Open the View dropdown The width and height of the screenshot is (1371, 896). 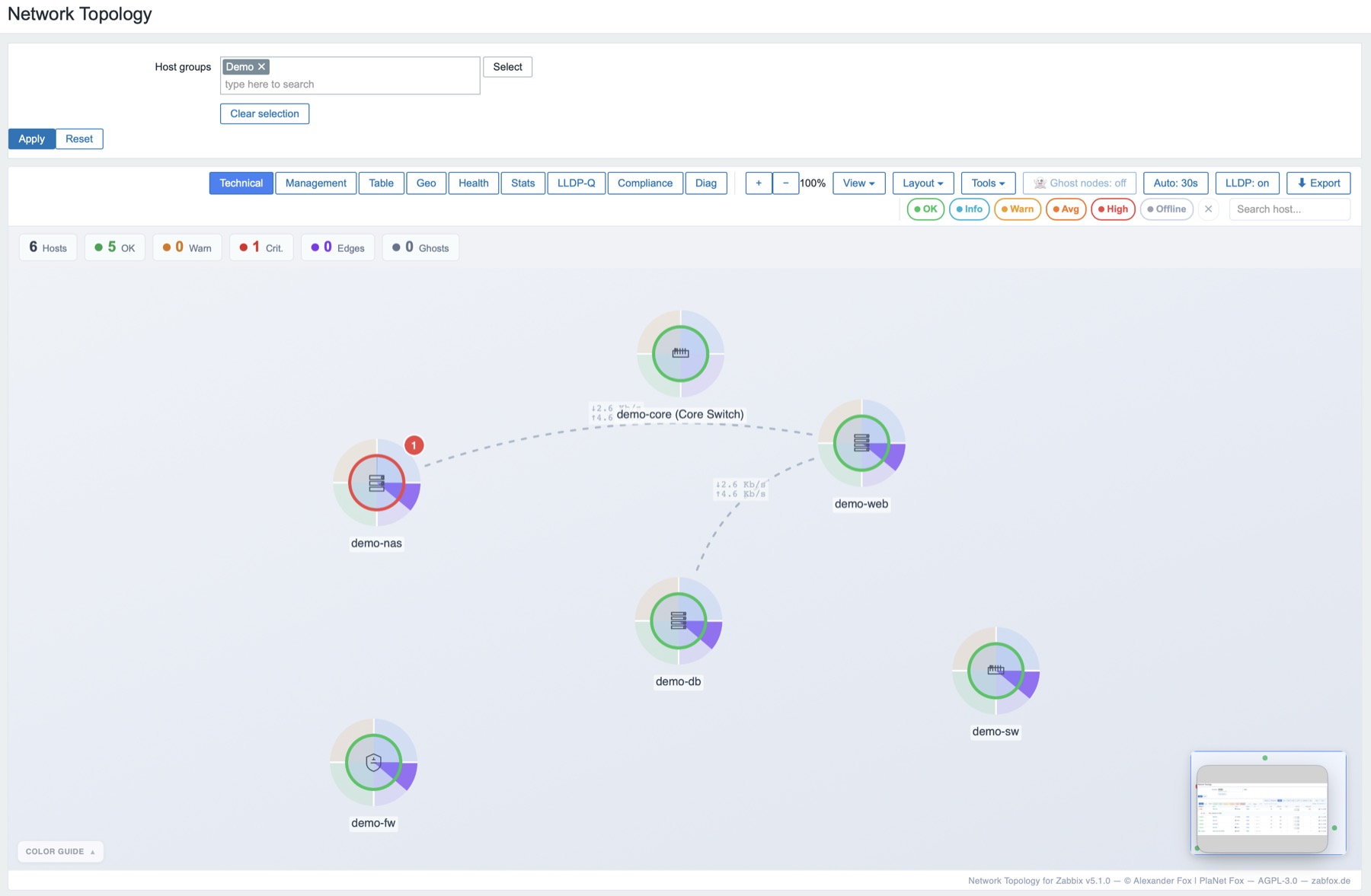pyautogui.click(x=858, y=183)
